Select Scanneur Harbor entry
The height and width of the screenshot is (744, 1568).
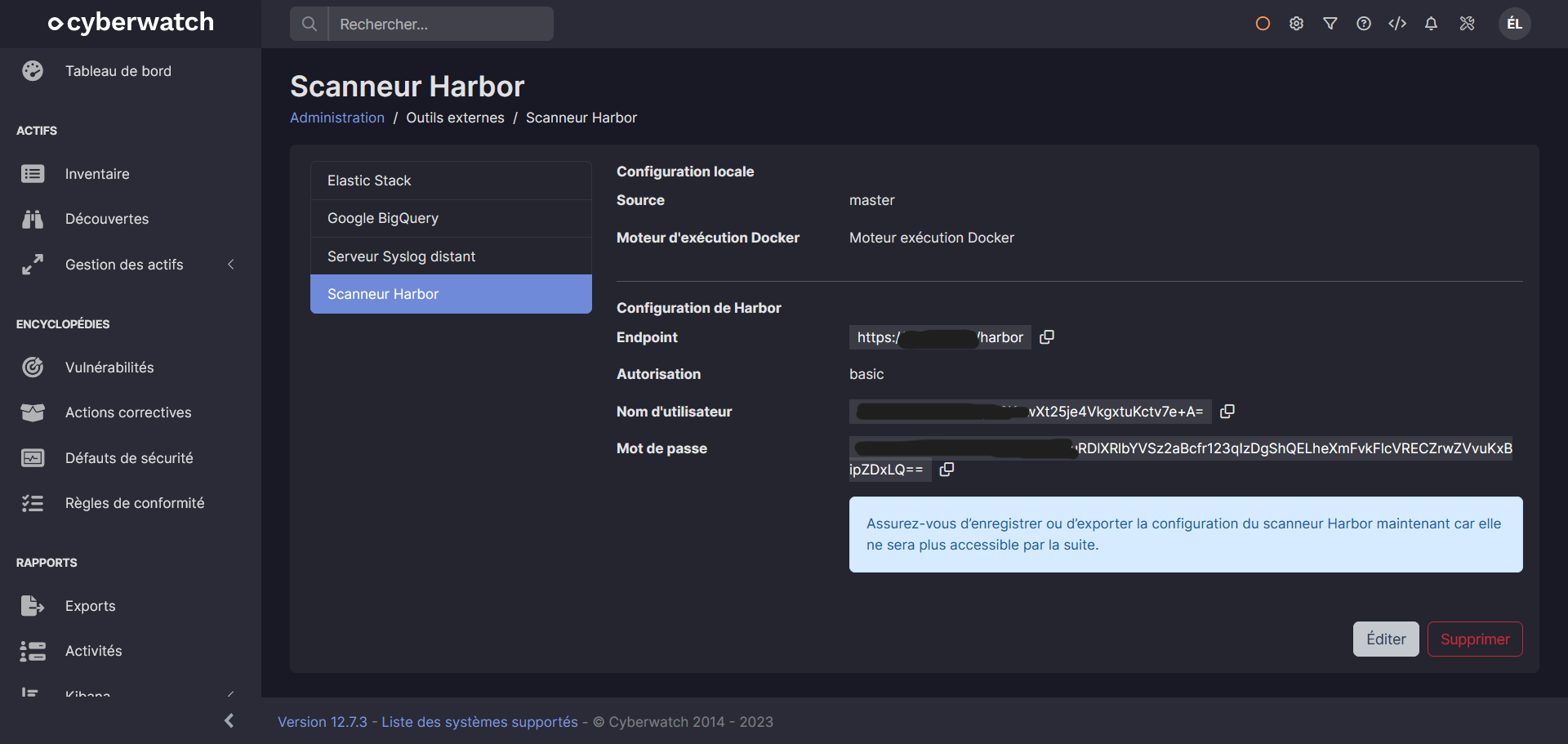[451, 294]
